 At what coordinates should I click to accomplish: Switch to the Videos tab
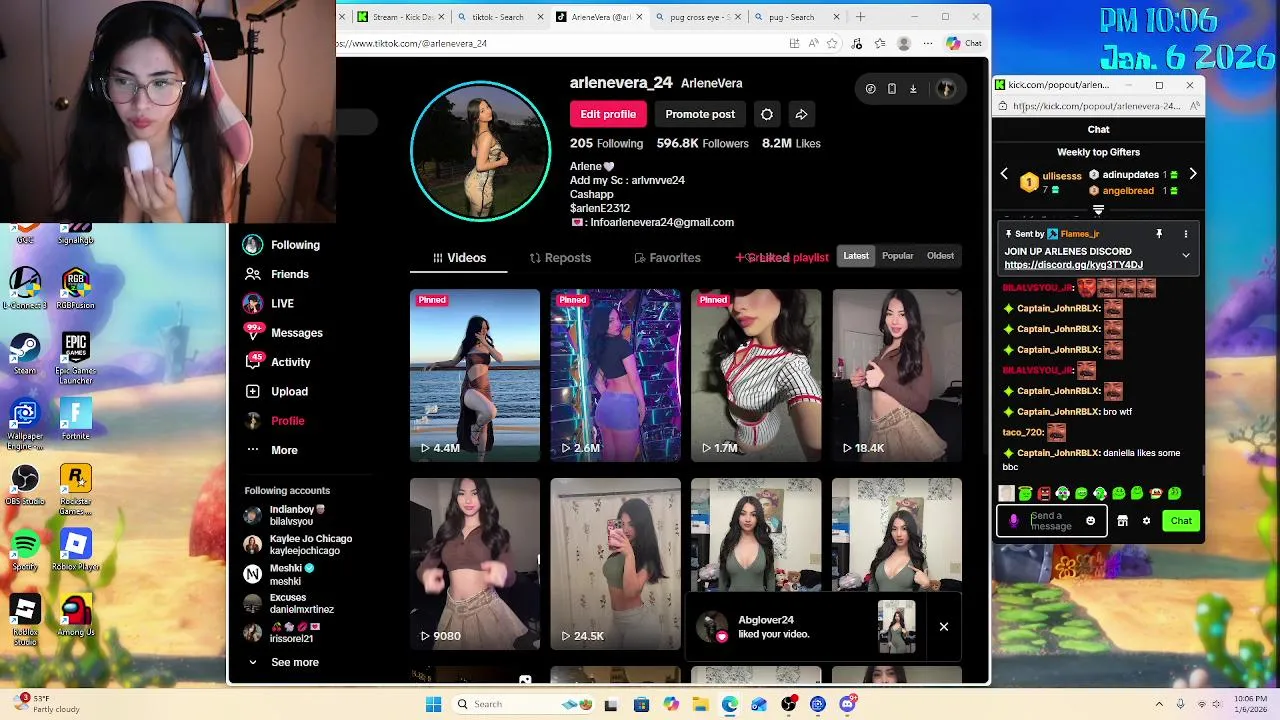point(459,258)
